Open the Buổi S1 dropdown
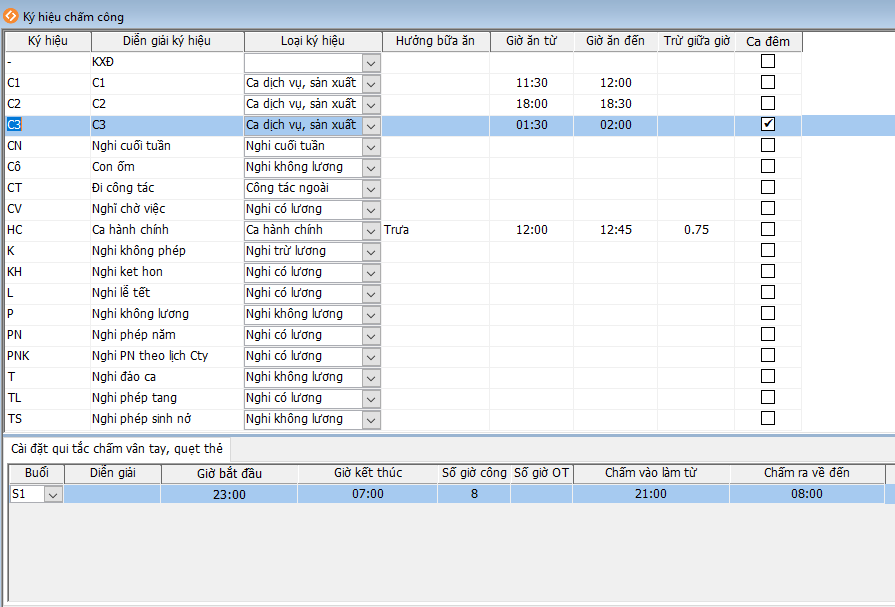 (53, 495)
